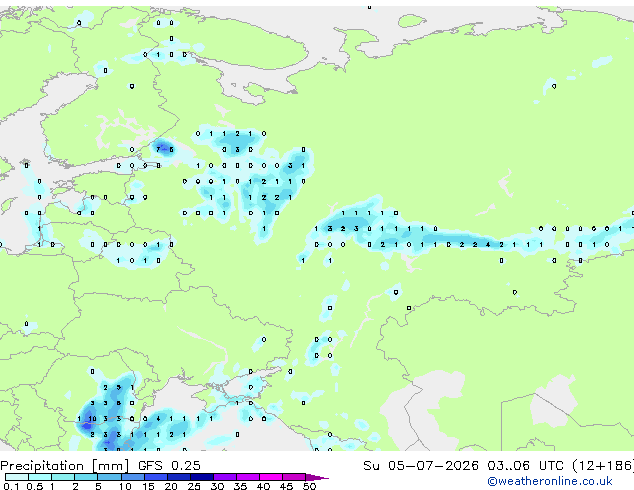Click the '35' legend scale label
This screenshot has width=634, height=490.
[x=240, y=486]
